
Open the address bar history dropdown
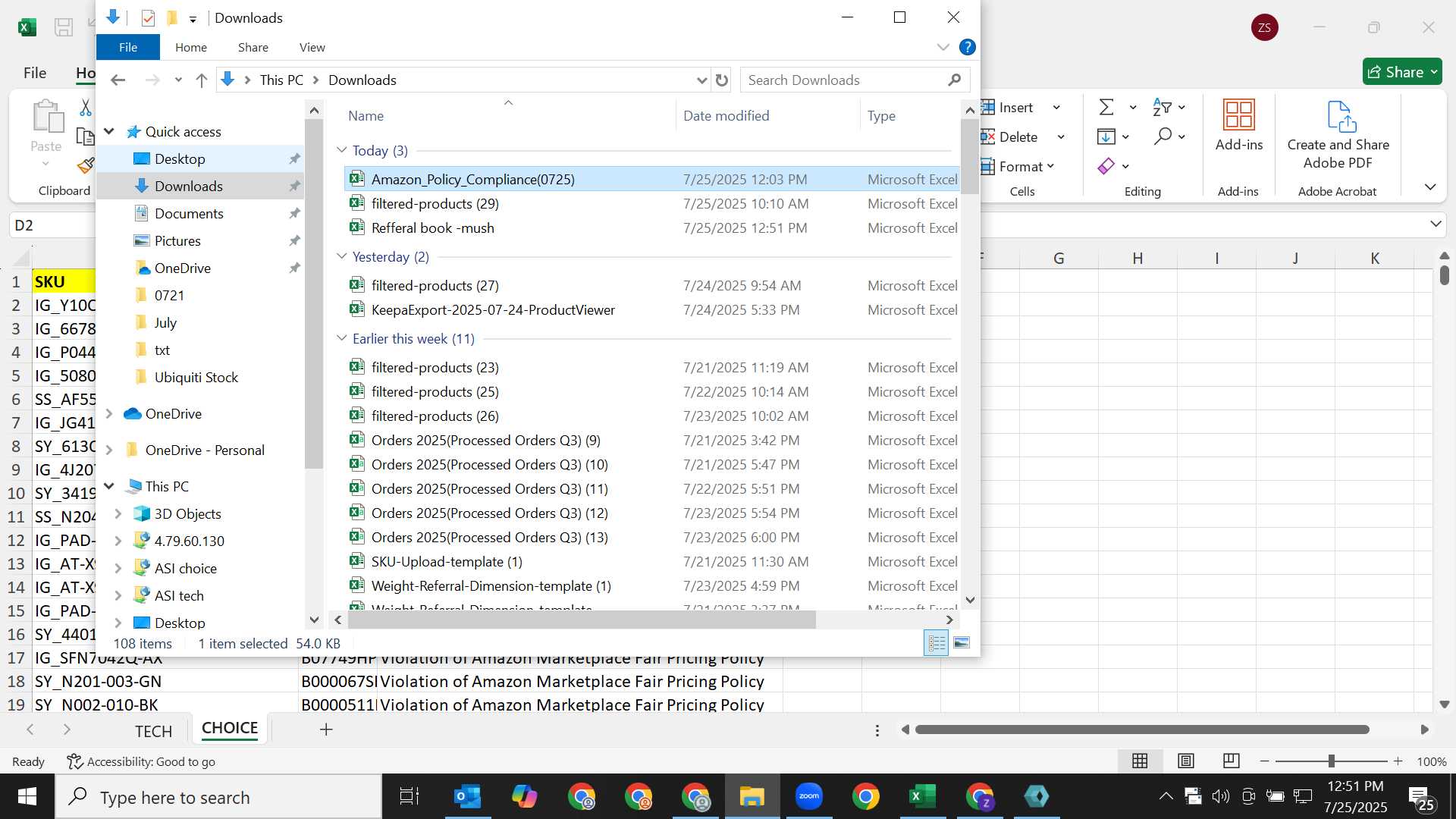click(x=701, y=80)
